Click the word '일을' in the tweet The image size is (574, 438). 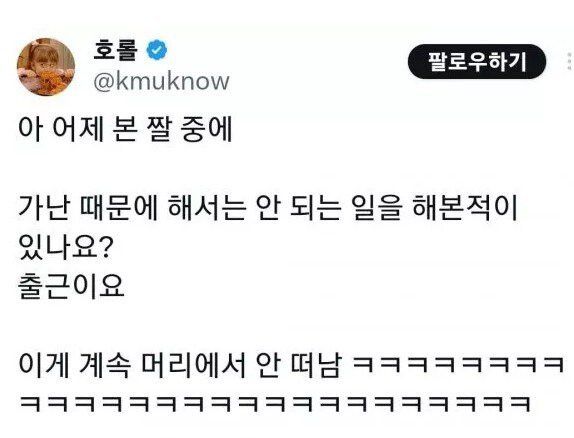(376, 208)
